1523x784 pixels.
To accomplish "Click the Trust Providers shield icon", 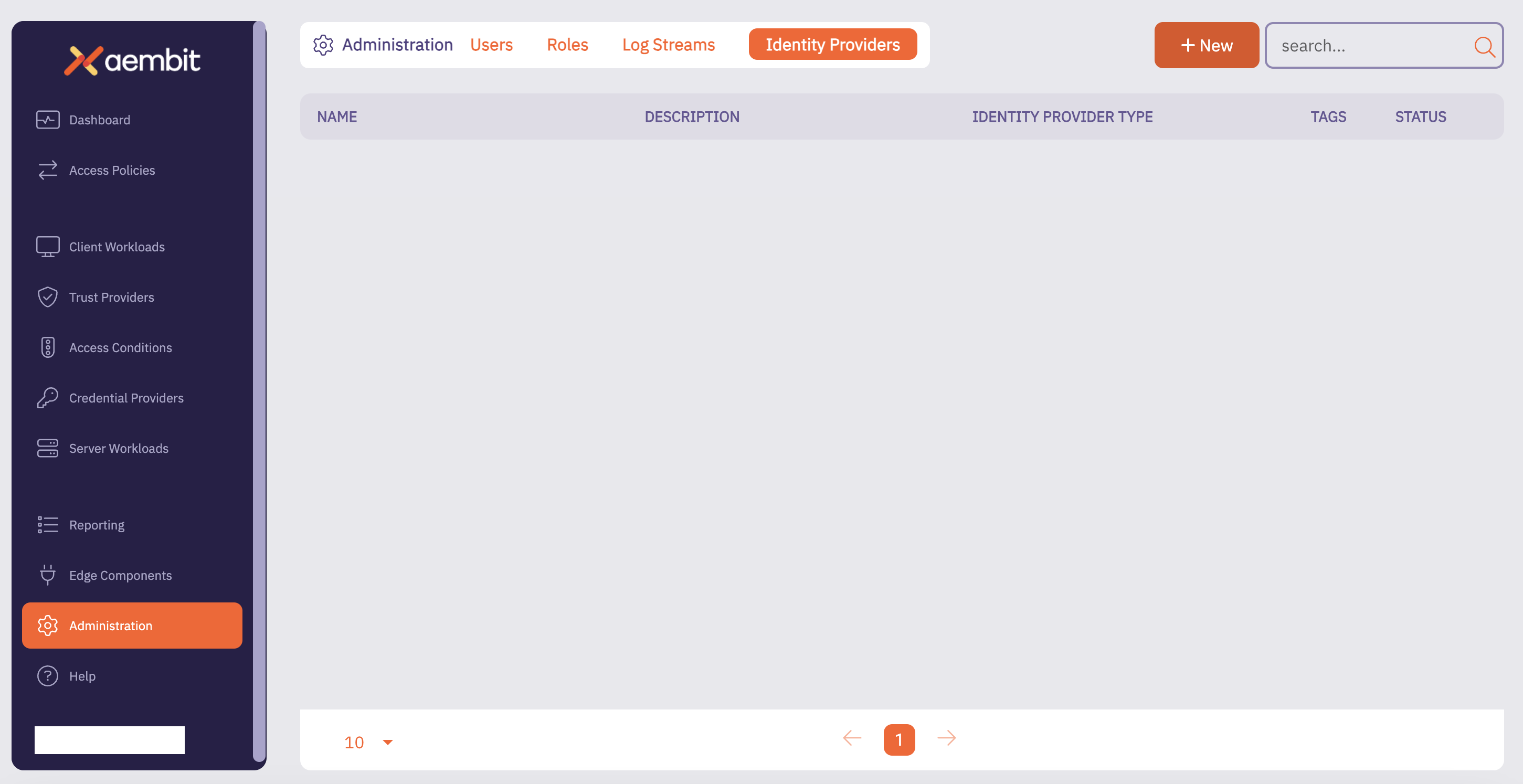I will pos(48,297).
